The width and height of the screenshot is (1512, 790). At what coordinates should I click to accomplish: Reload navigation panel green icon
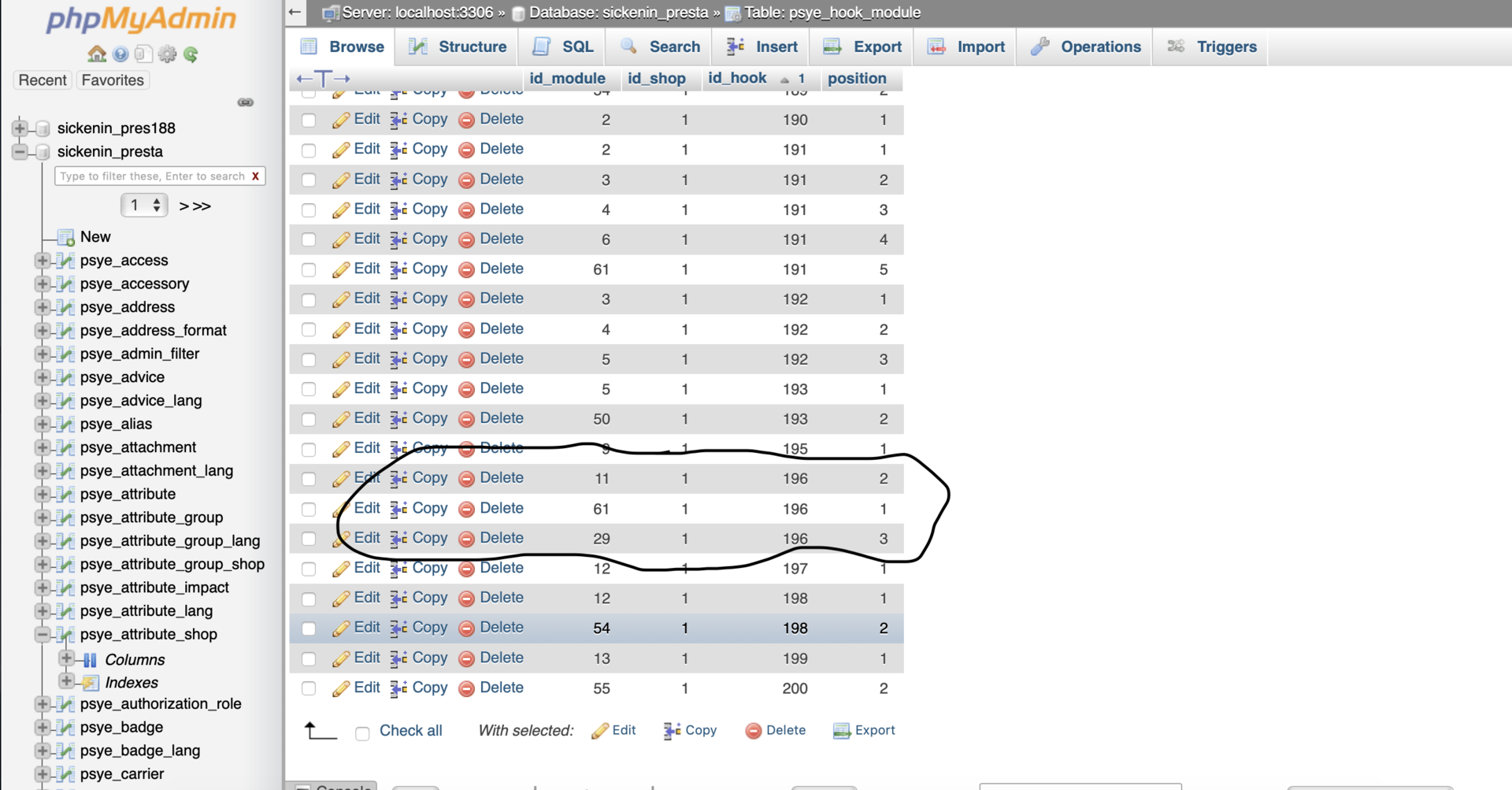(191, 54)
